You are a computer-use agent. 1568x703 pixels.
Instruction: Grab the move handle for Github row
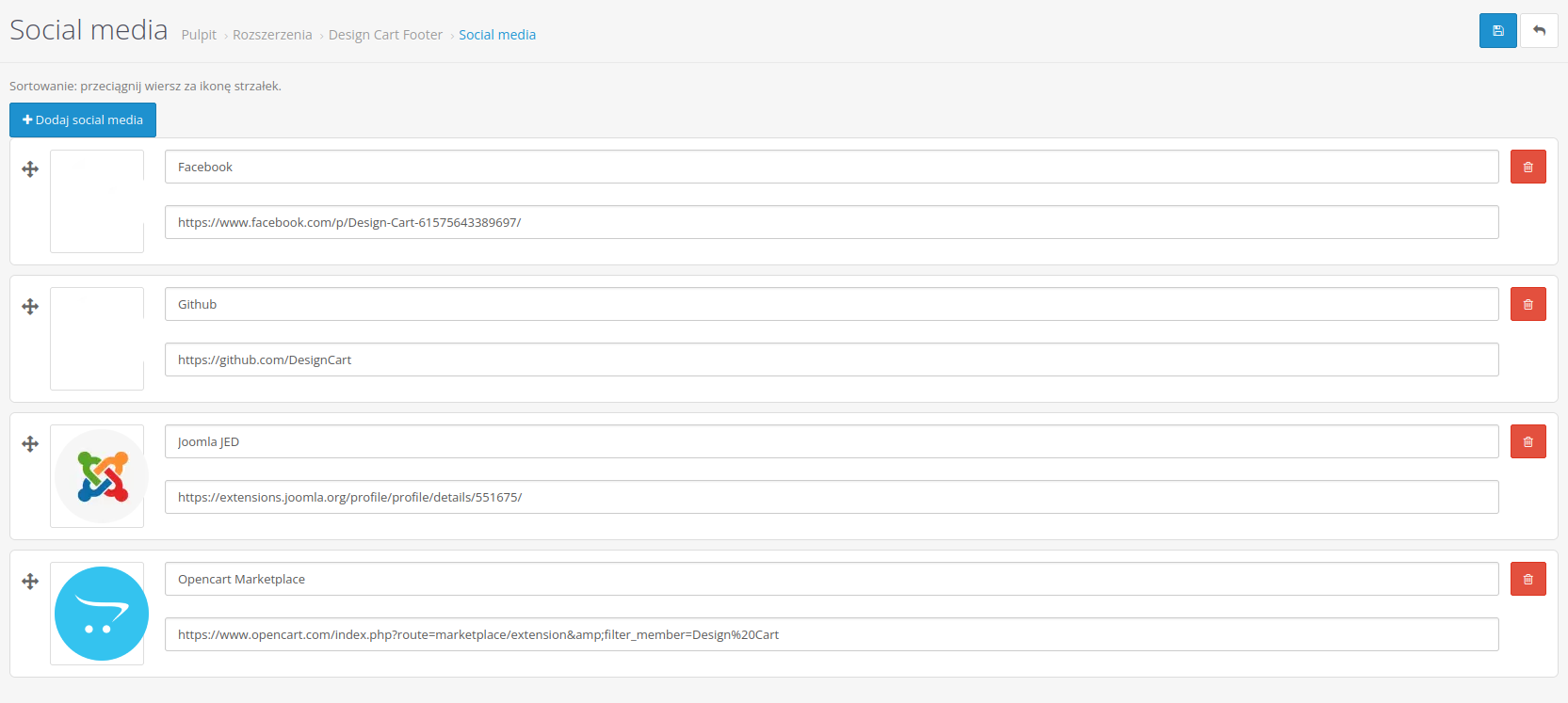(x=30, y=307)
